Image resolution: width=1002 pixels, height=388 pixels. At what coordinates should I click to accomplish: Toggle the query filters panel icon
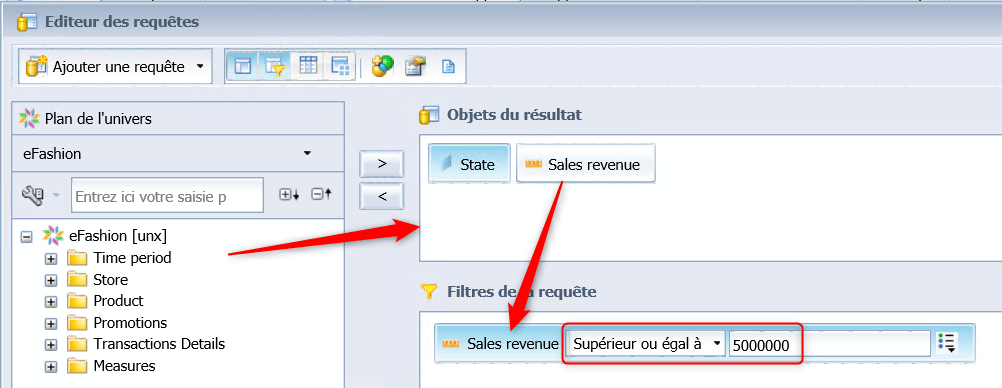275,66
